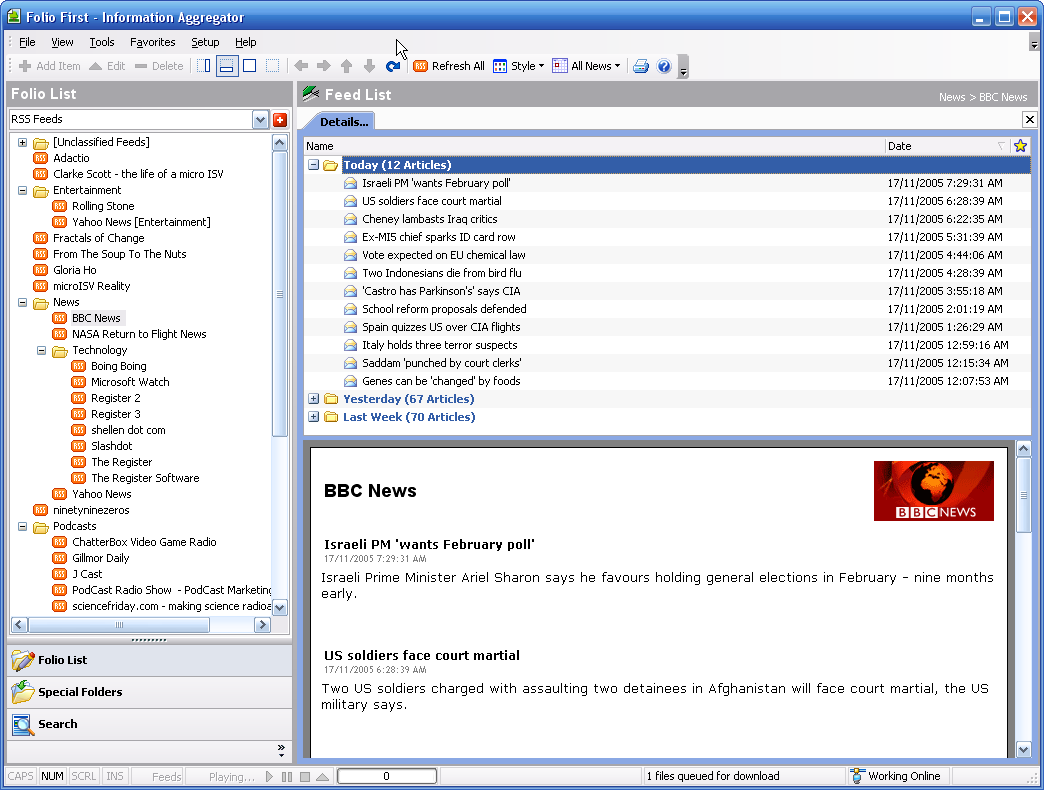The width and height of the screenshot is (1044, 790).
Task: Click the star icon in the feed list header
Action: [1020, 146]
